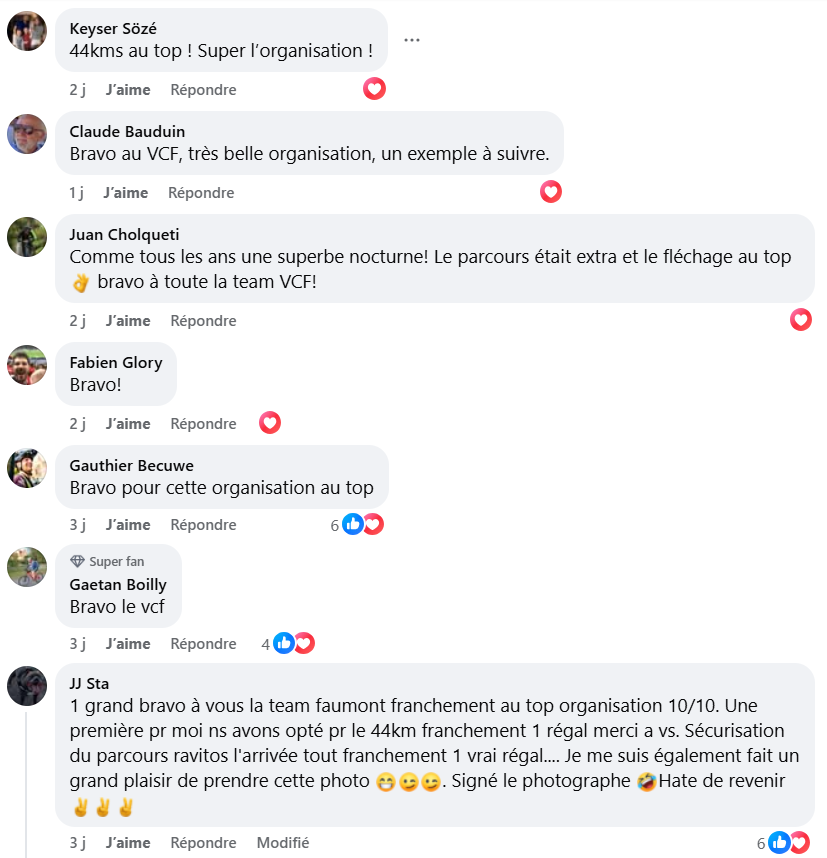Open heart reaction on Juan Cholqueti's comment
The width and height of the screenshot is (827, 858).
click(x=801, y=320)
